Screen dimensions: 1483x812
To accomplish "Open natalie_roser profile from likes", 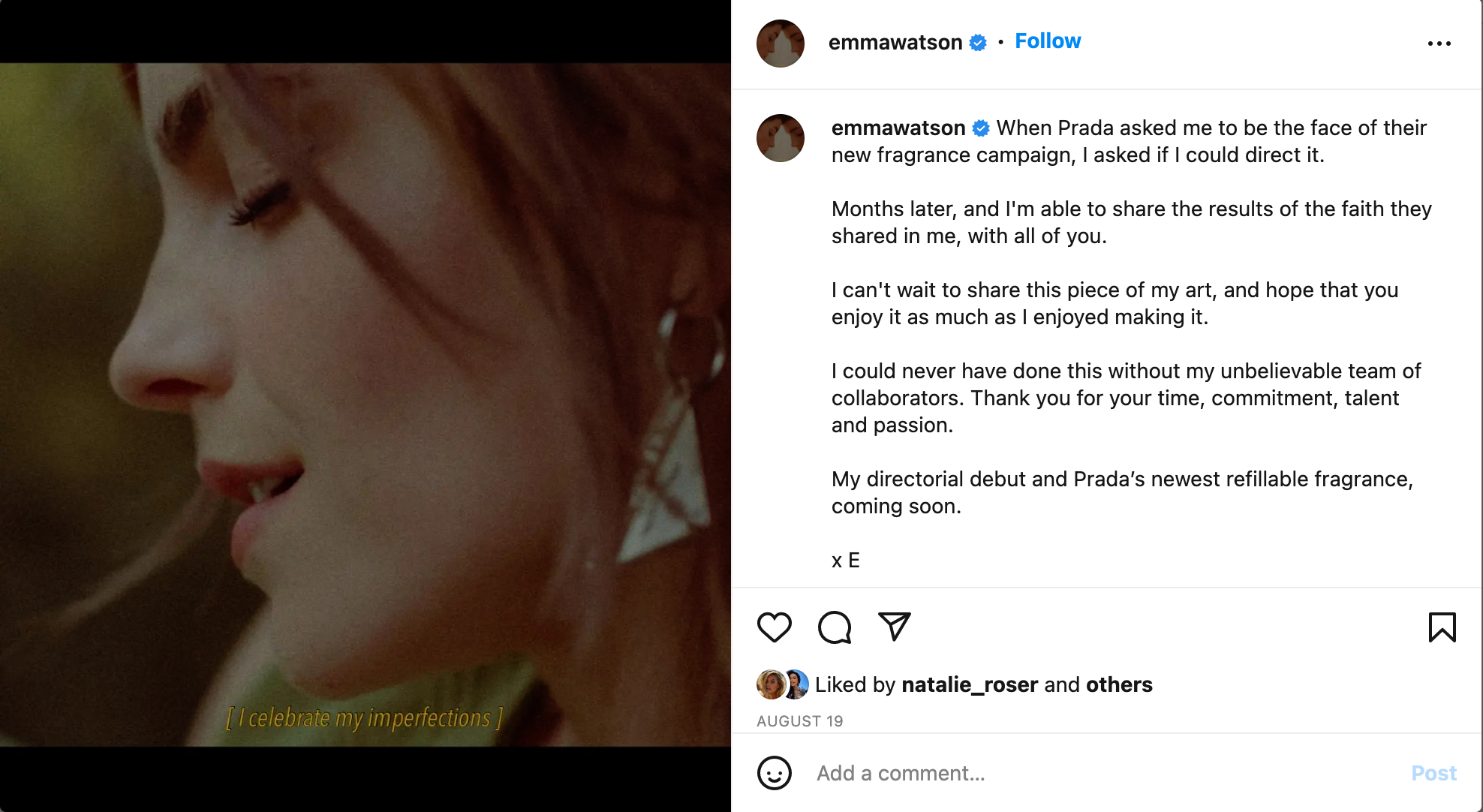I will [970, 684].
